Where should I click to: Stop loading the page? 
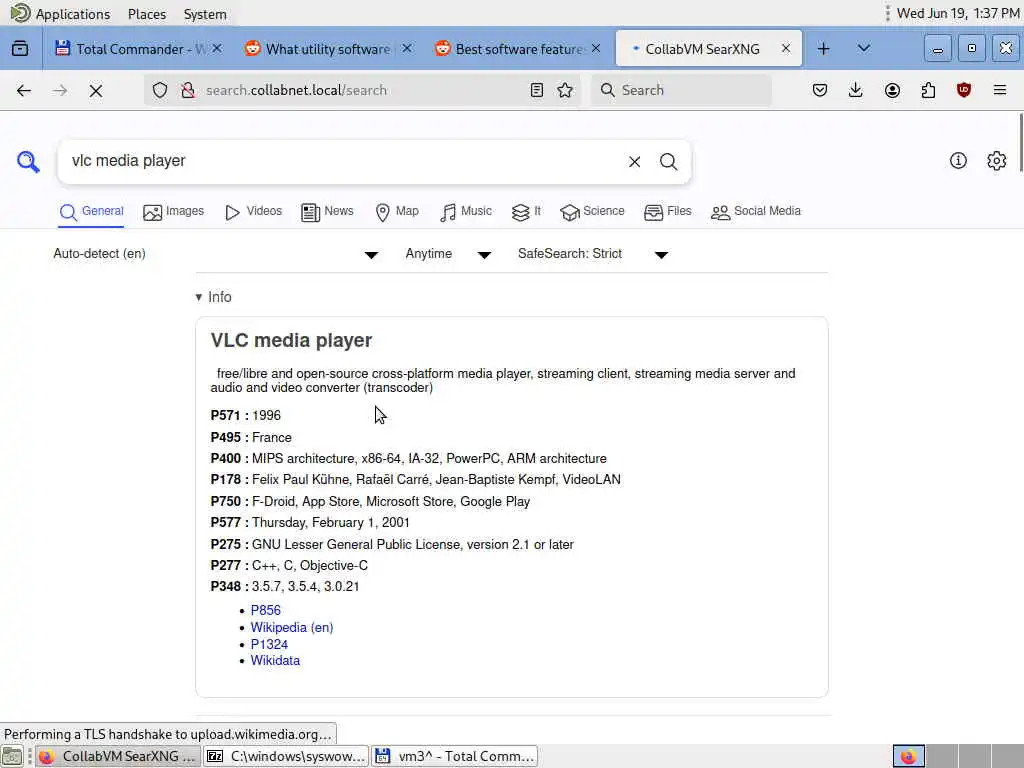tap(96, 90)
